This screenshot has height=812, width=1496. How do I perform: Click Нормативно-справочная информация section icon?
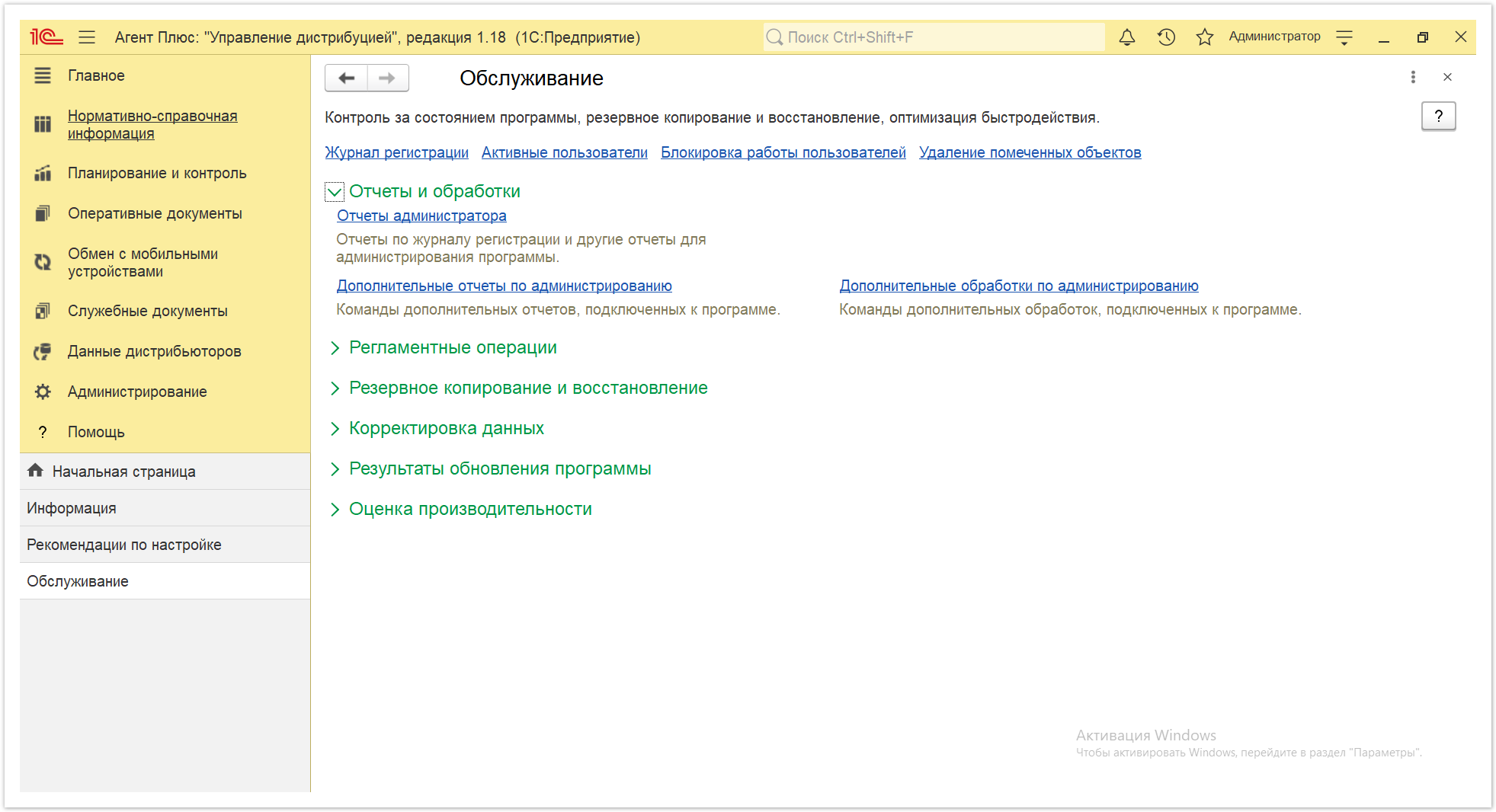pos(43,124)
